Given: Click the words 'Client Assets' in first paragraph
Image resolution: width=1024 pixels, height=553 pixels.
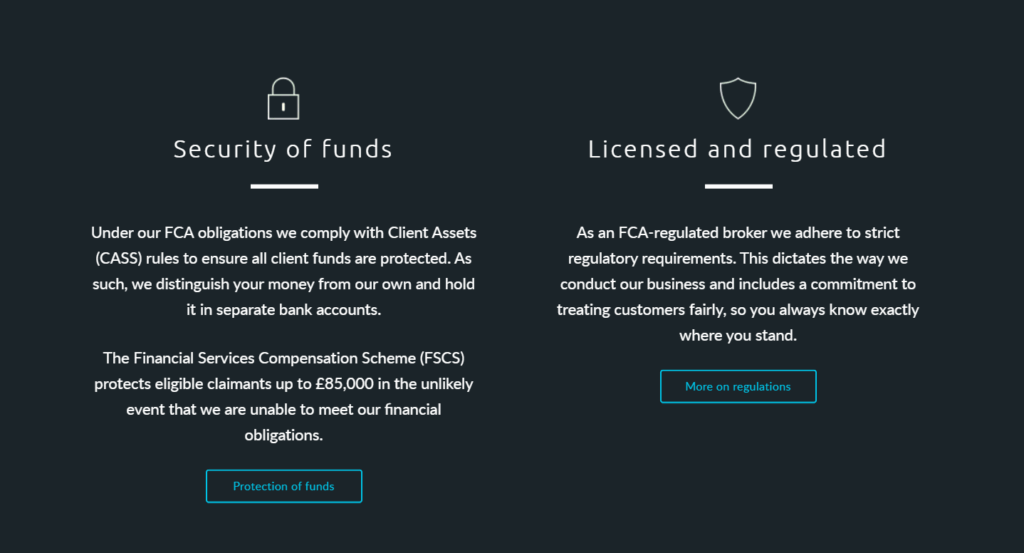Looking at the screenshot, I should pyautogui.click(x=432, y=232).
